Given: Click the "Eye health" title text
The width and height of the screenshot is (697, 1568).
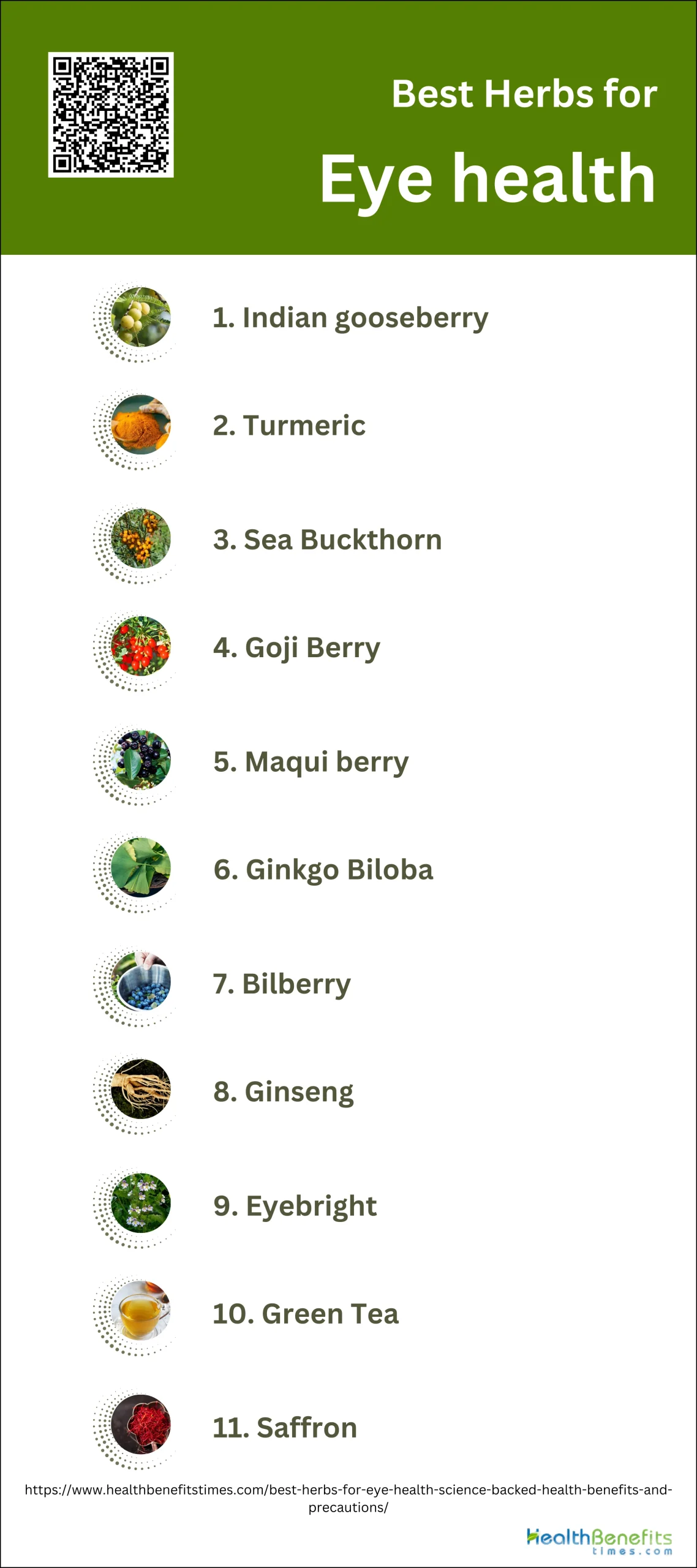Looking at the screenshot, I should 488,179.
